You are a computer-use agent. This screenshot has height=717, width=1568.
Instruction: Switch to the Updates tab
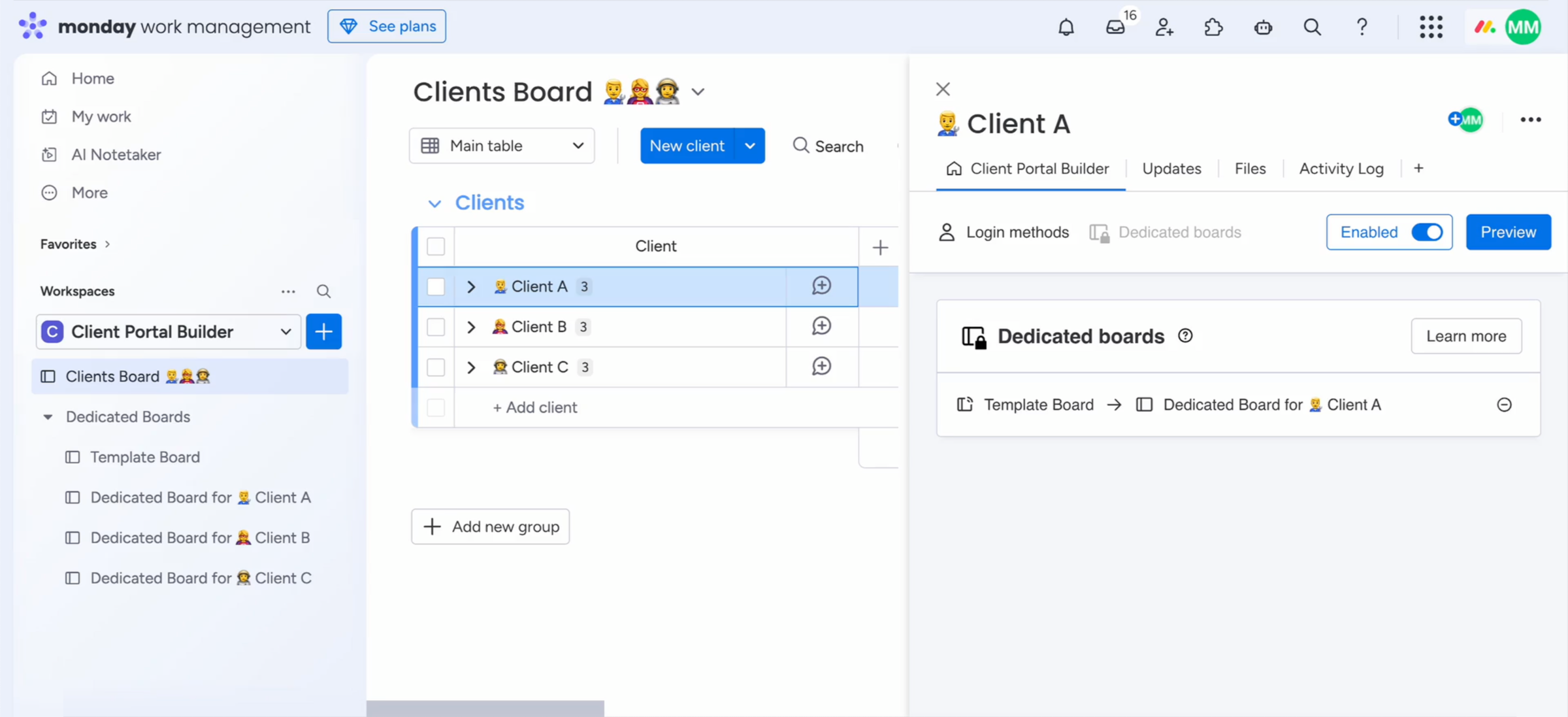pos(1171,168)
